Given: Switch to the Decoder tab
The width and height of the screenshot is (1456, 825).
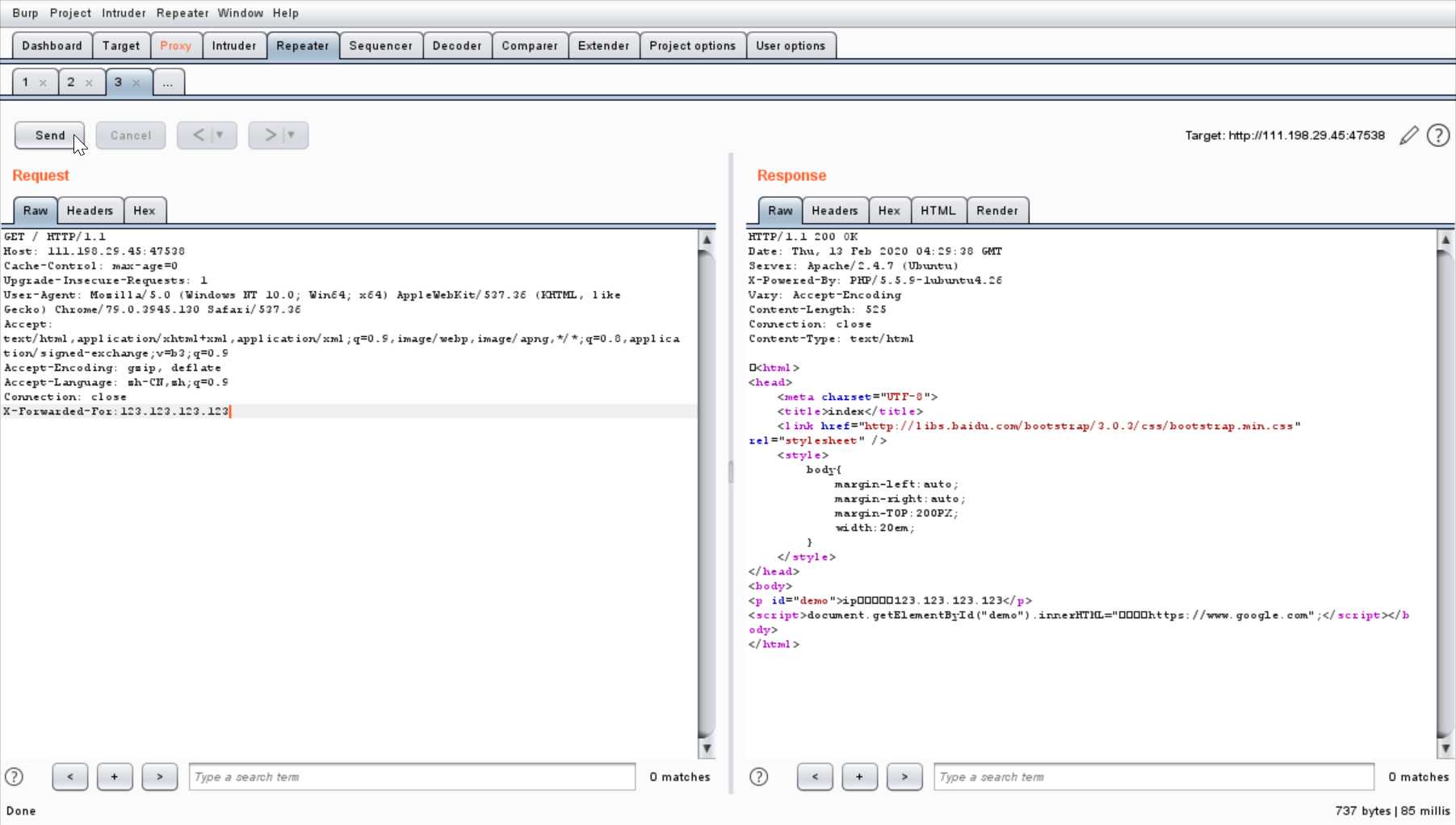Looking at the screenshot, I should (457, 45).
